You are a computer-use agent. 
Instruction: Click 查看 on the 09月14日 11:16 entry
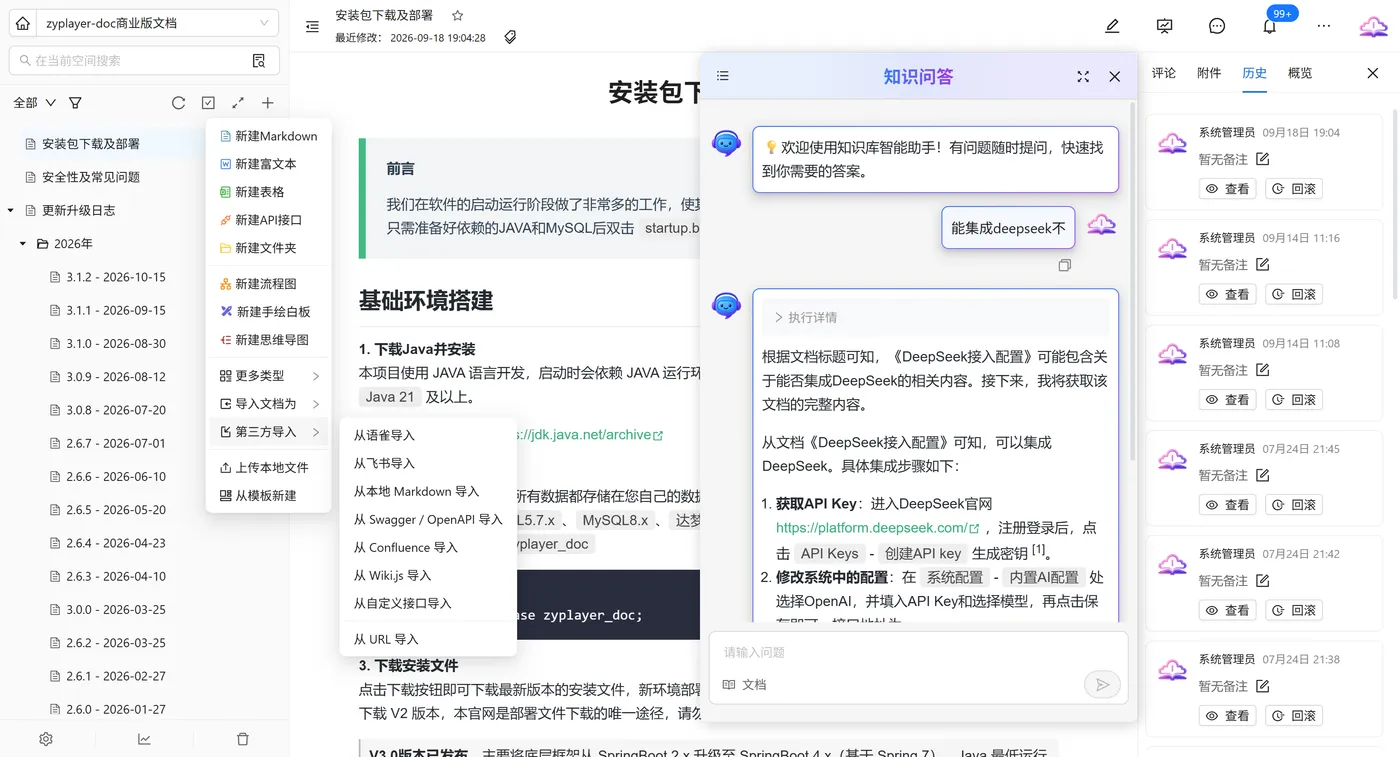pyautogui.click(x=1228, y=294)
